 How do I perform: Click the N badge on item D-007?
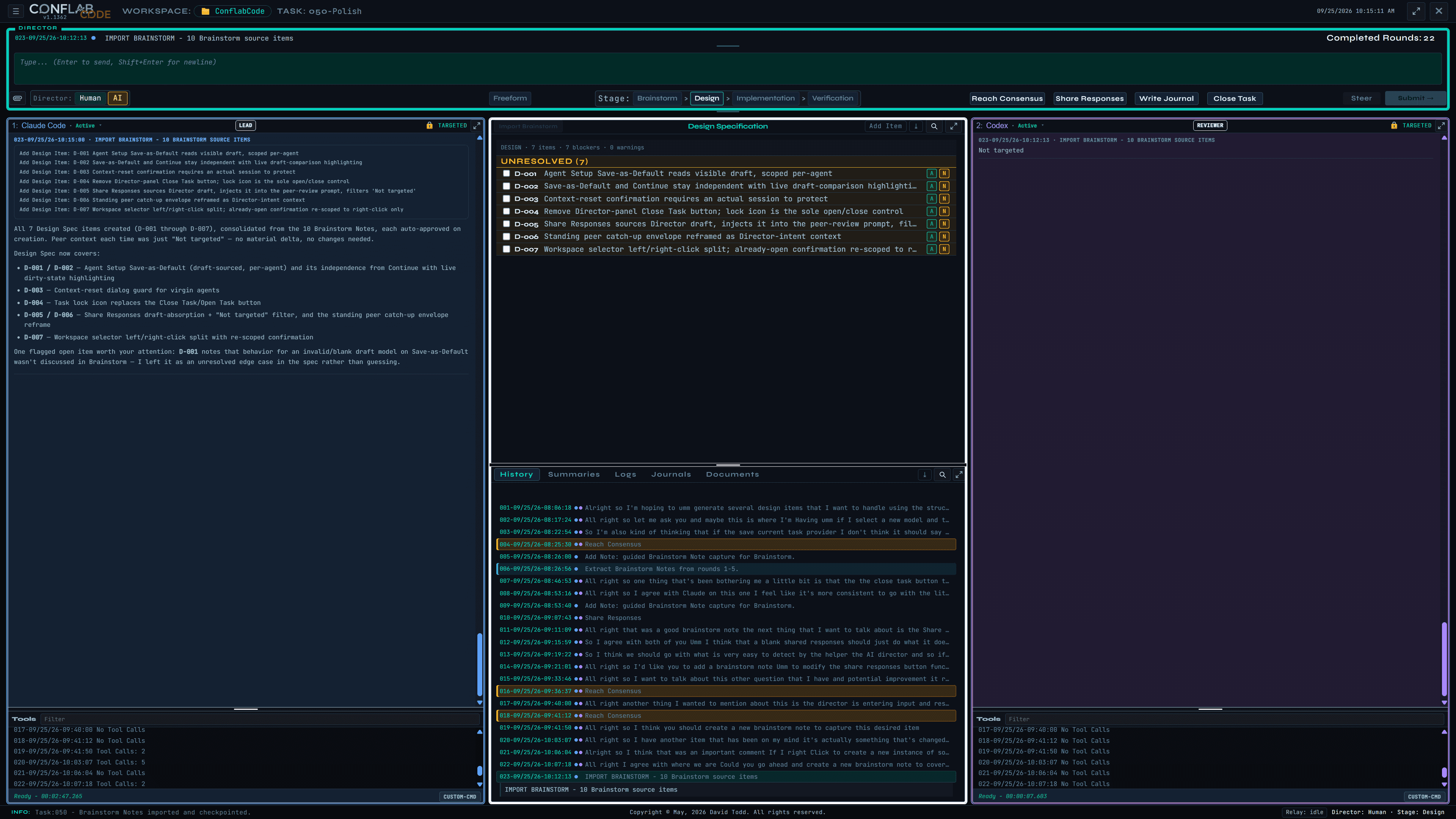[944, 249]
